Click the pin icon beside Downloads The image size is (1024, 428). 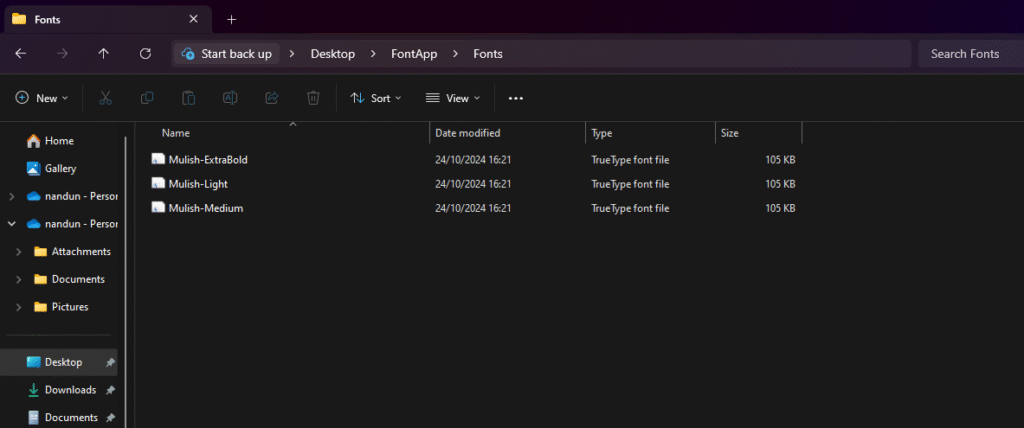point(110,390)
